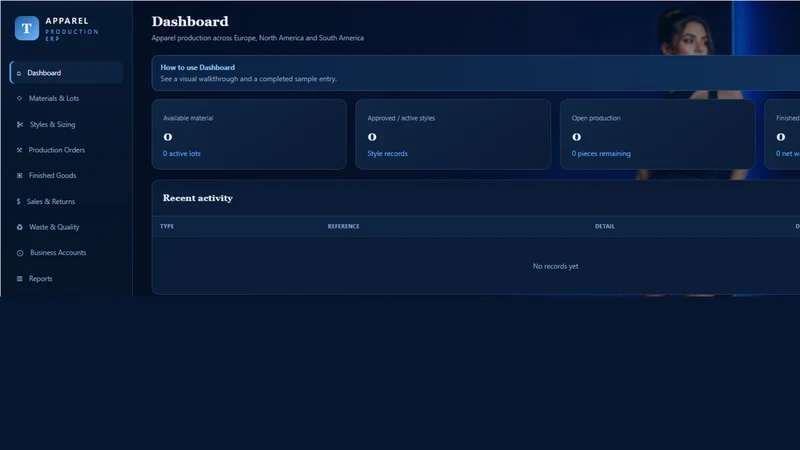Click the box icon for Finished Goods
Viewport: 800px width, 450px height.
[x=19, y=176]
